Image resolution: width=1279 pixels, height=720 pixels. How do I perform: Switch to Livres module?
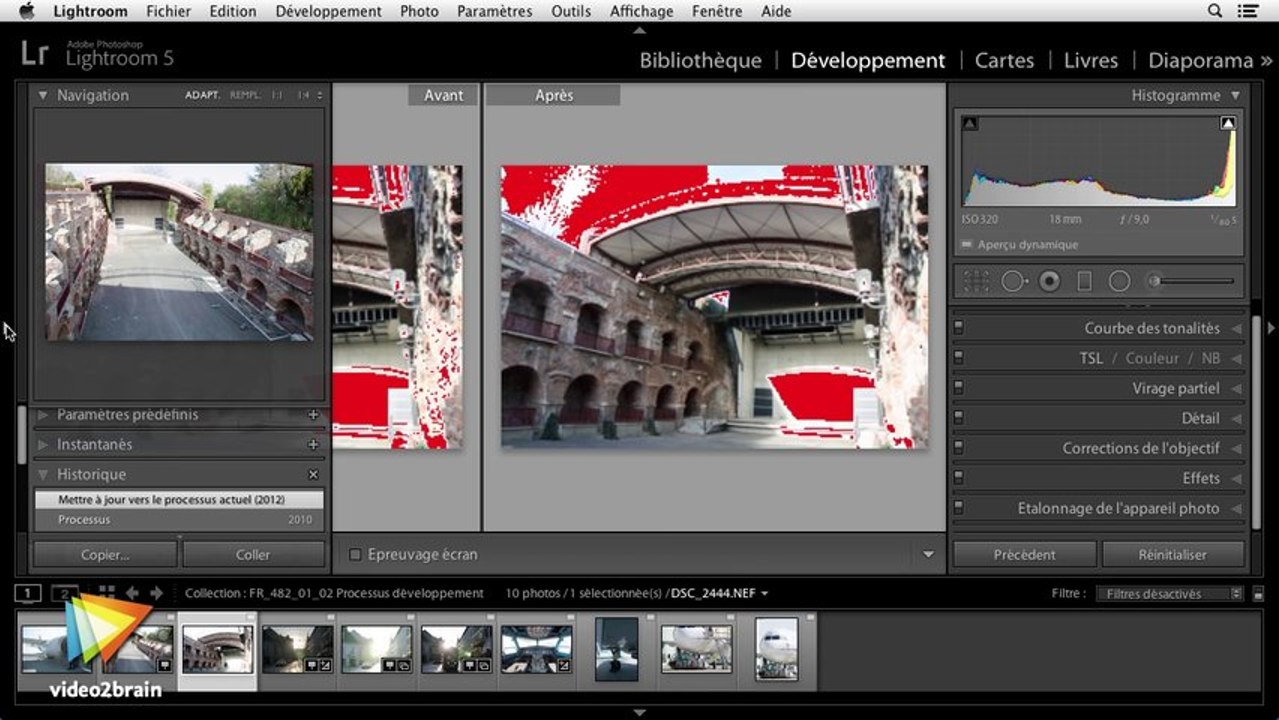[1091, 61]
